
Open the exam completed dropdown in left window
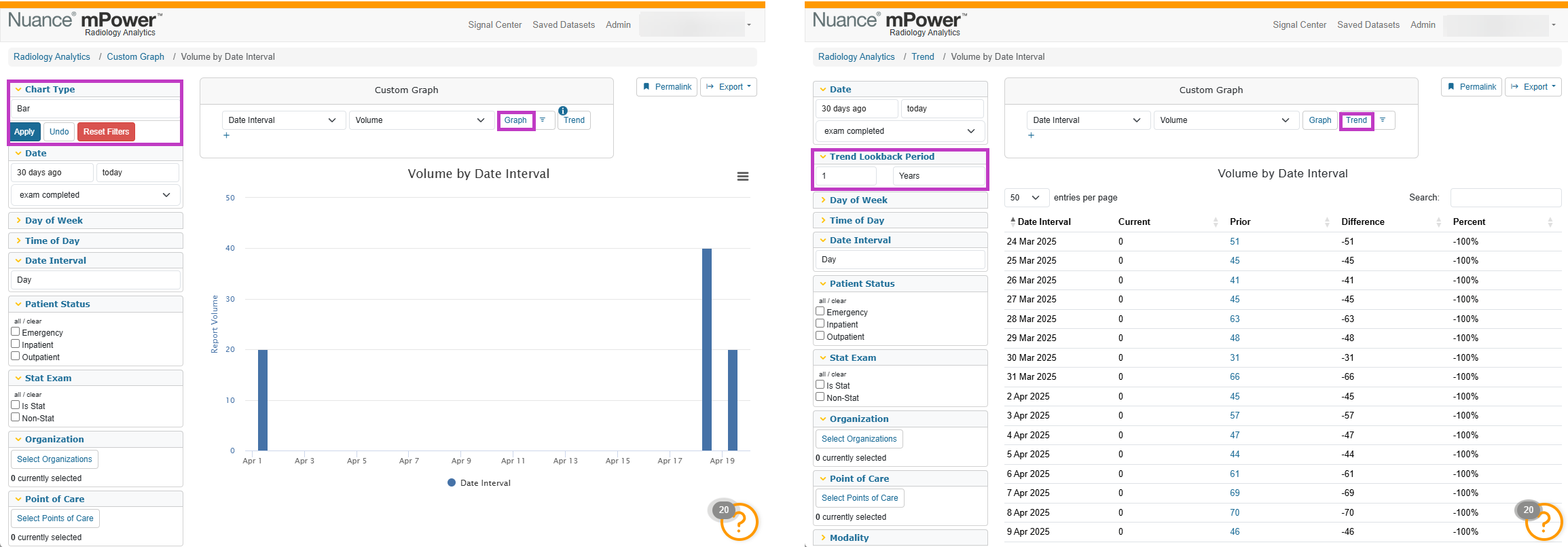(96, 195)
